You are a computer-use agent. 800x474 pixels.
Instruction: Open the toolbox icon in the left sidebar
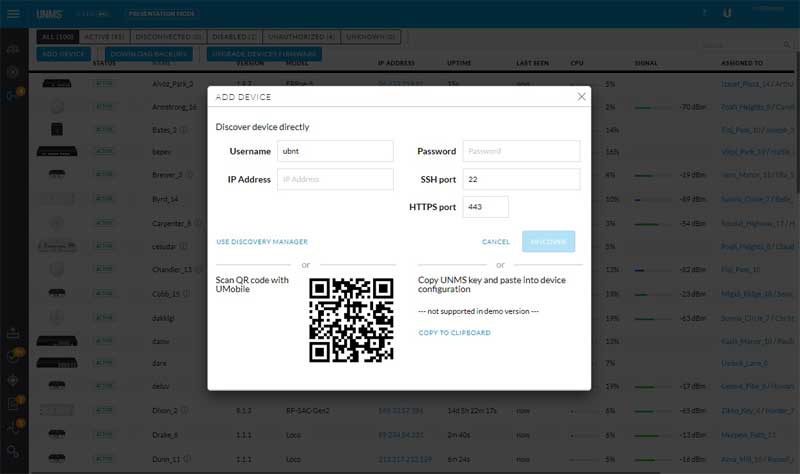pyautogui.click(x=13, y=334)
